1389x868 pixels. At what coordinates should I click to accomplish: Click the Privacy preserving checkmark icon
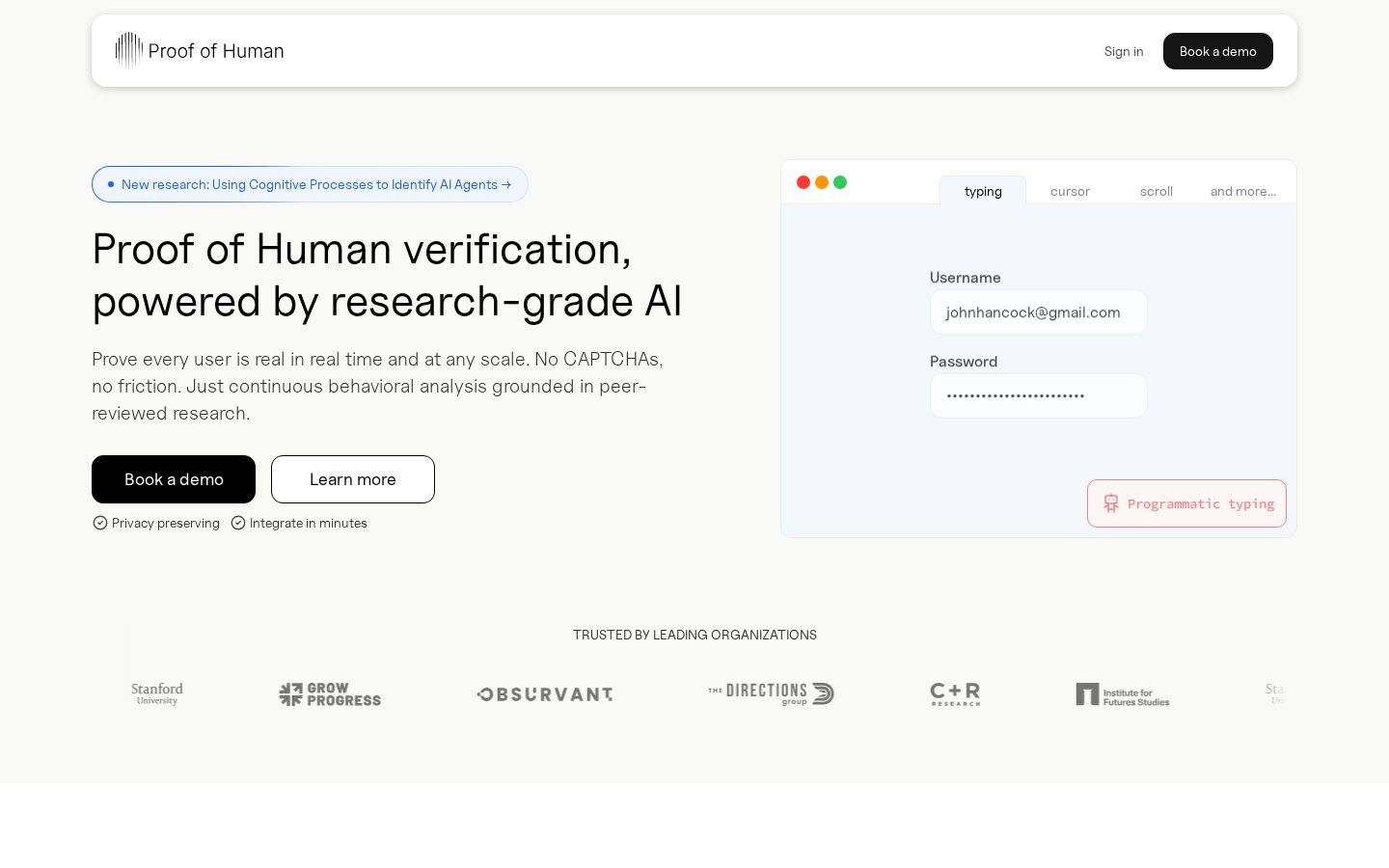100,523
